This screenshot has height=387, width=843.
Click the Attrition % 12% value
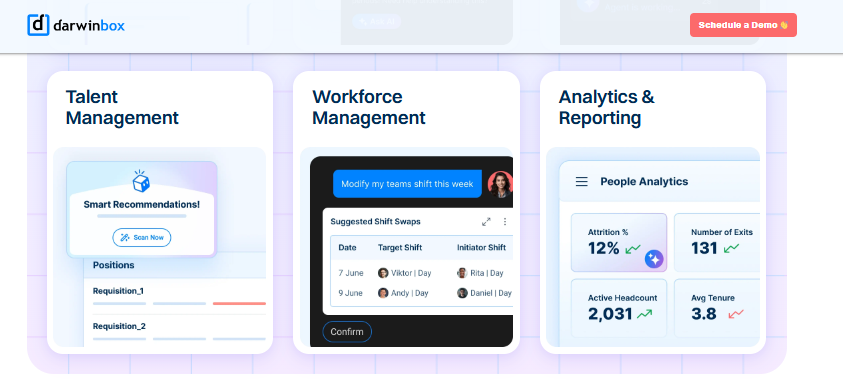[x=604, y=248]
